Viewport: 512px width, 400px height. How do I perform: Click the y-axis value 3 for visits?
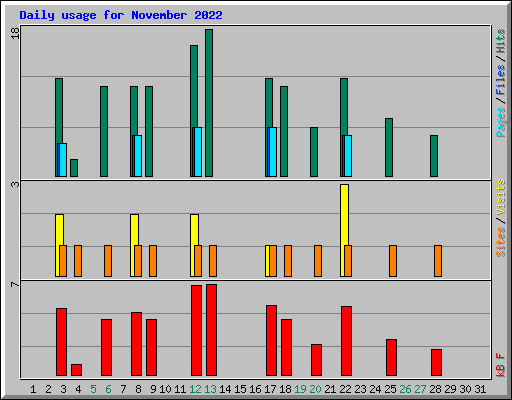[x=15, y=184]
